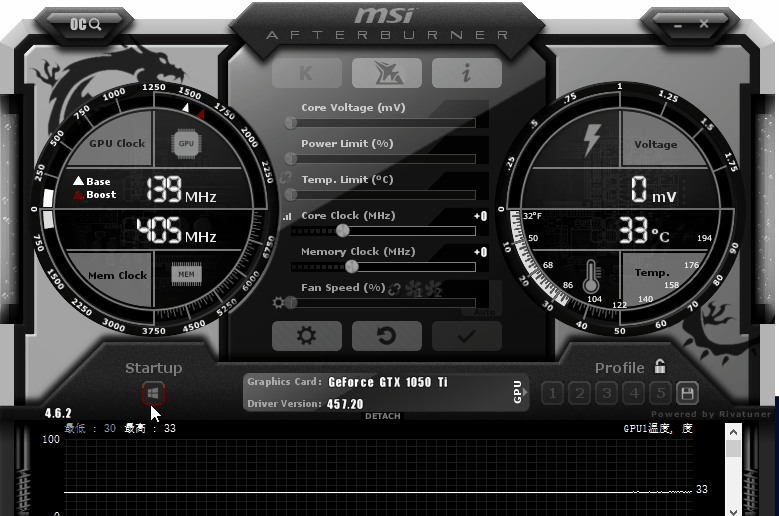The width and height of the screenshot is (779, 516).
Task: Toggle the Windows startup icon
Action: pyautogui.click(x=153, y=394)
